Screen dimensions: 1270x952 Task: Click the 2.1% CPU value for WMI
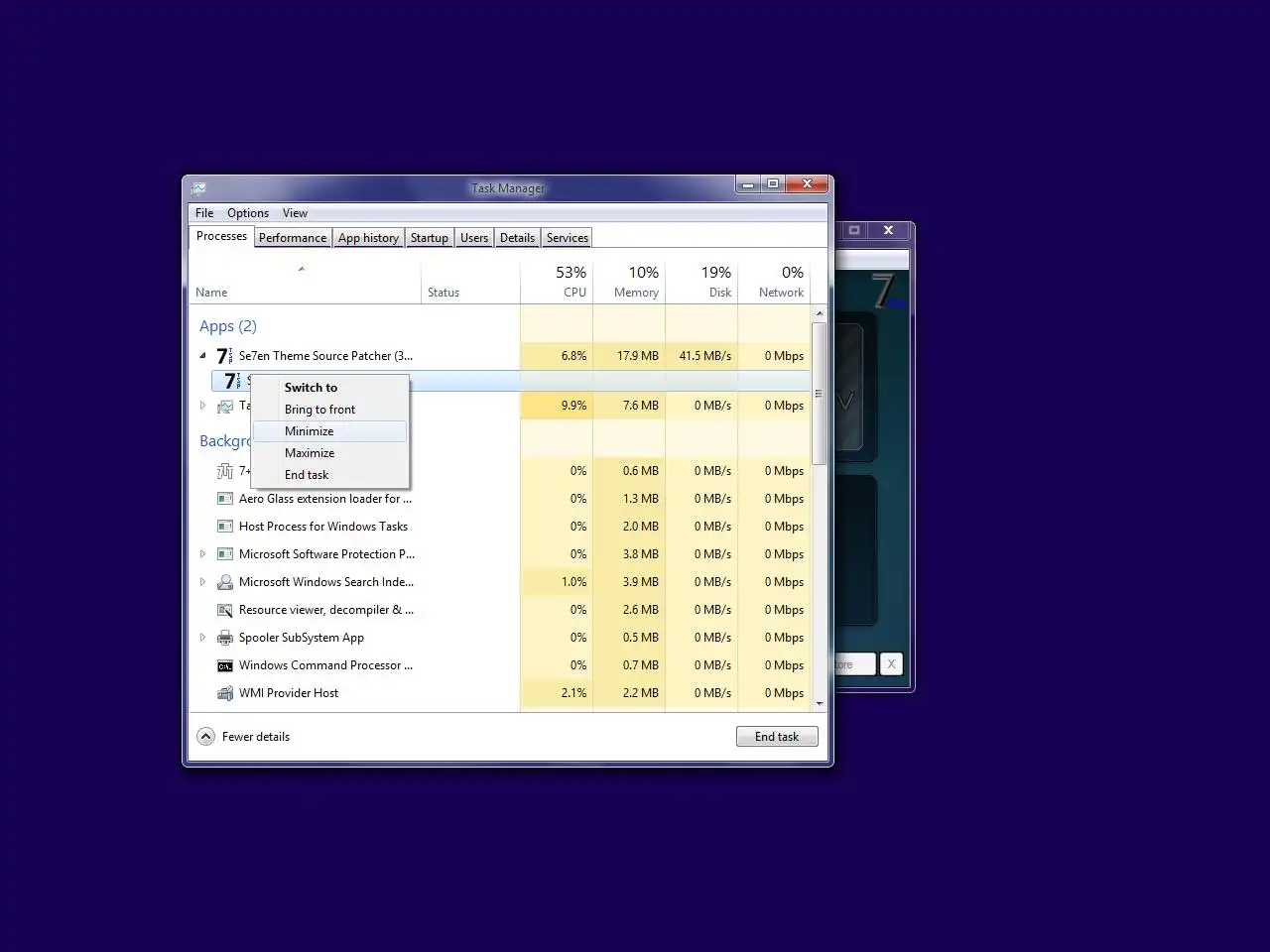pos(573,693)
